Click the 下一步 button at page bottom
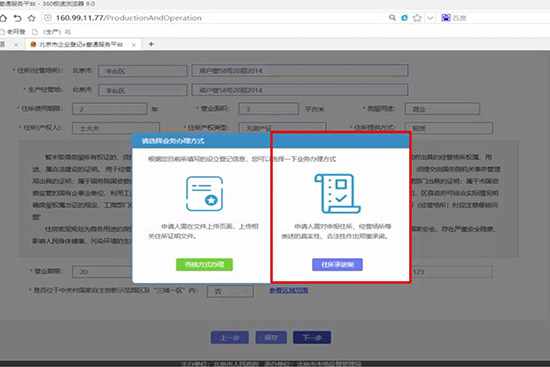 point(312,338)
